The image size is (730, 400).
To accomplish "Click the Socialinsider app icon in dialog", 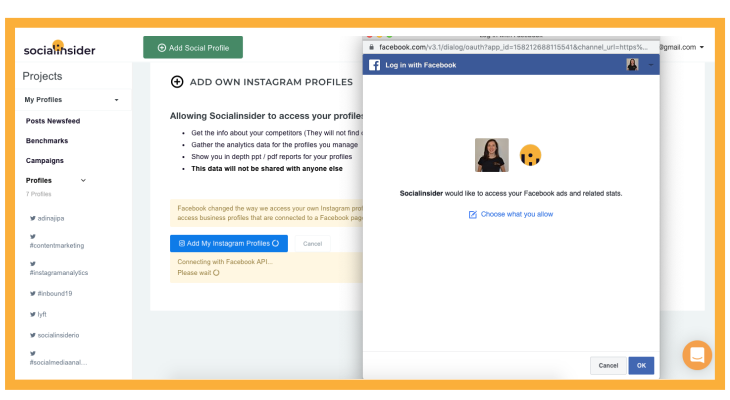I will pyautogui.click(x=530, y=155).
